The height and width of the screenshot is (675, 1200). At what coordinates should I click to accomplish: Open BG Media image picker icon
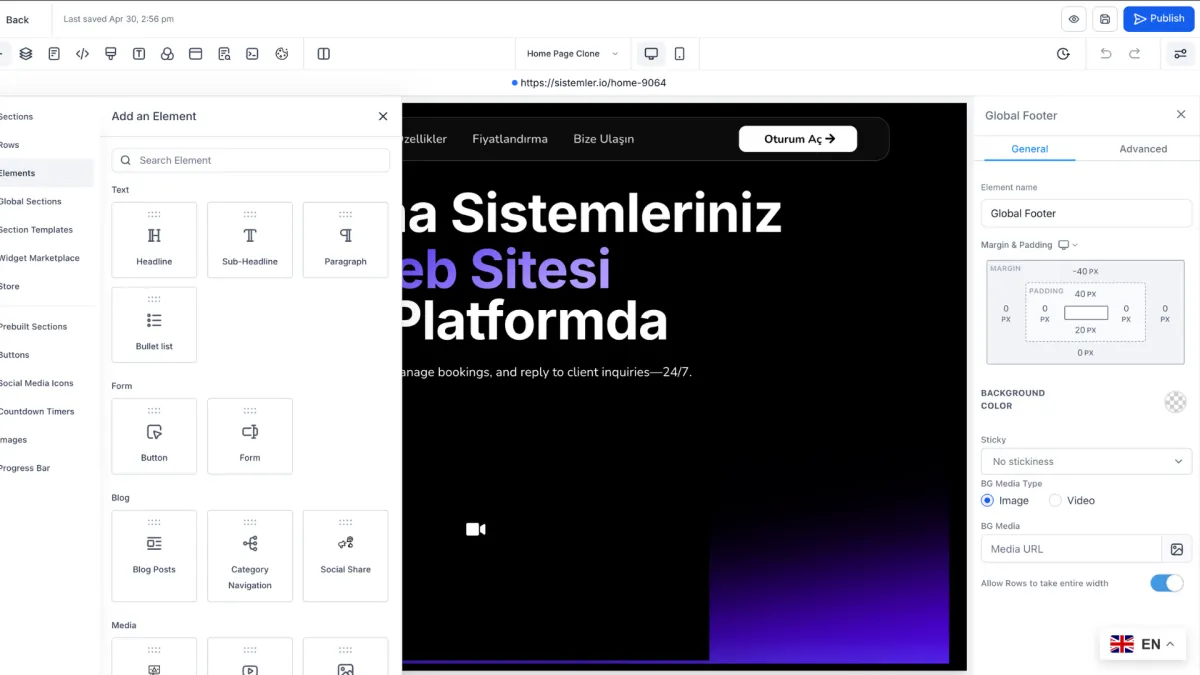[1177, 549]
